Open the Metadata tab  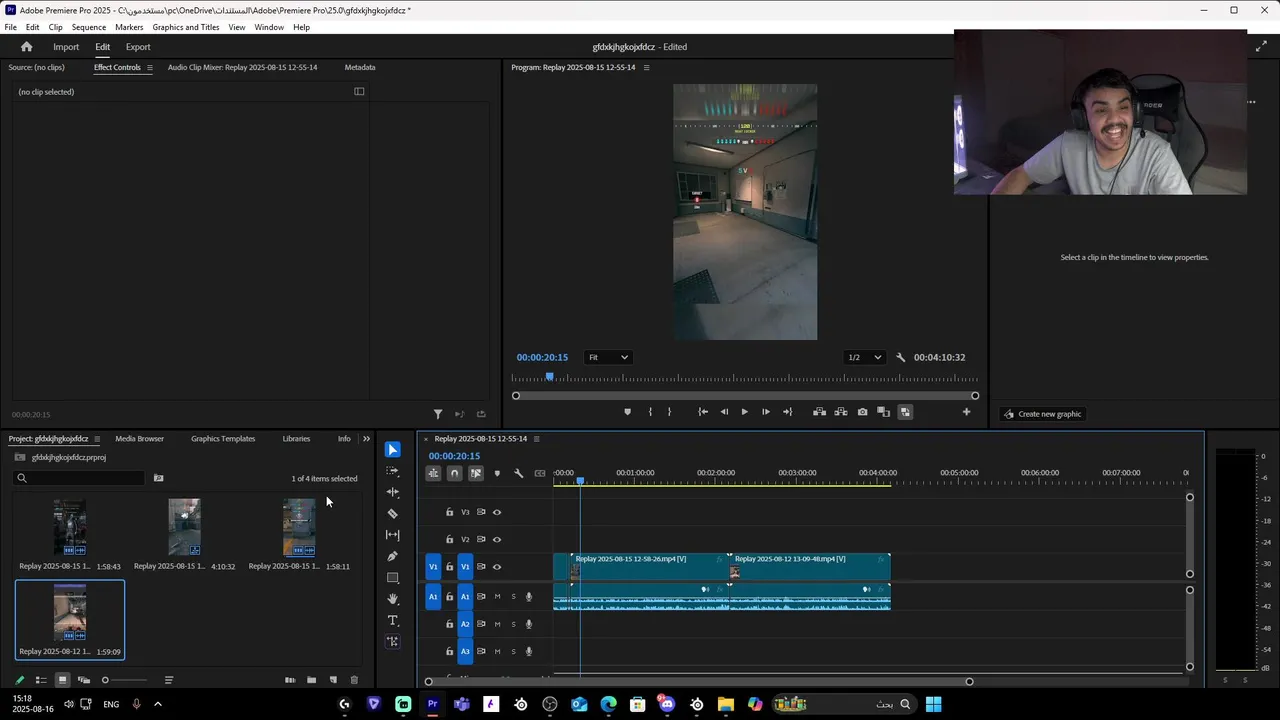click(360, 67)
